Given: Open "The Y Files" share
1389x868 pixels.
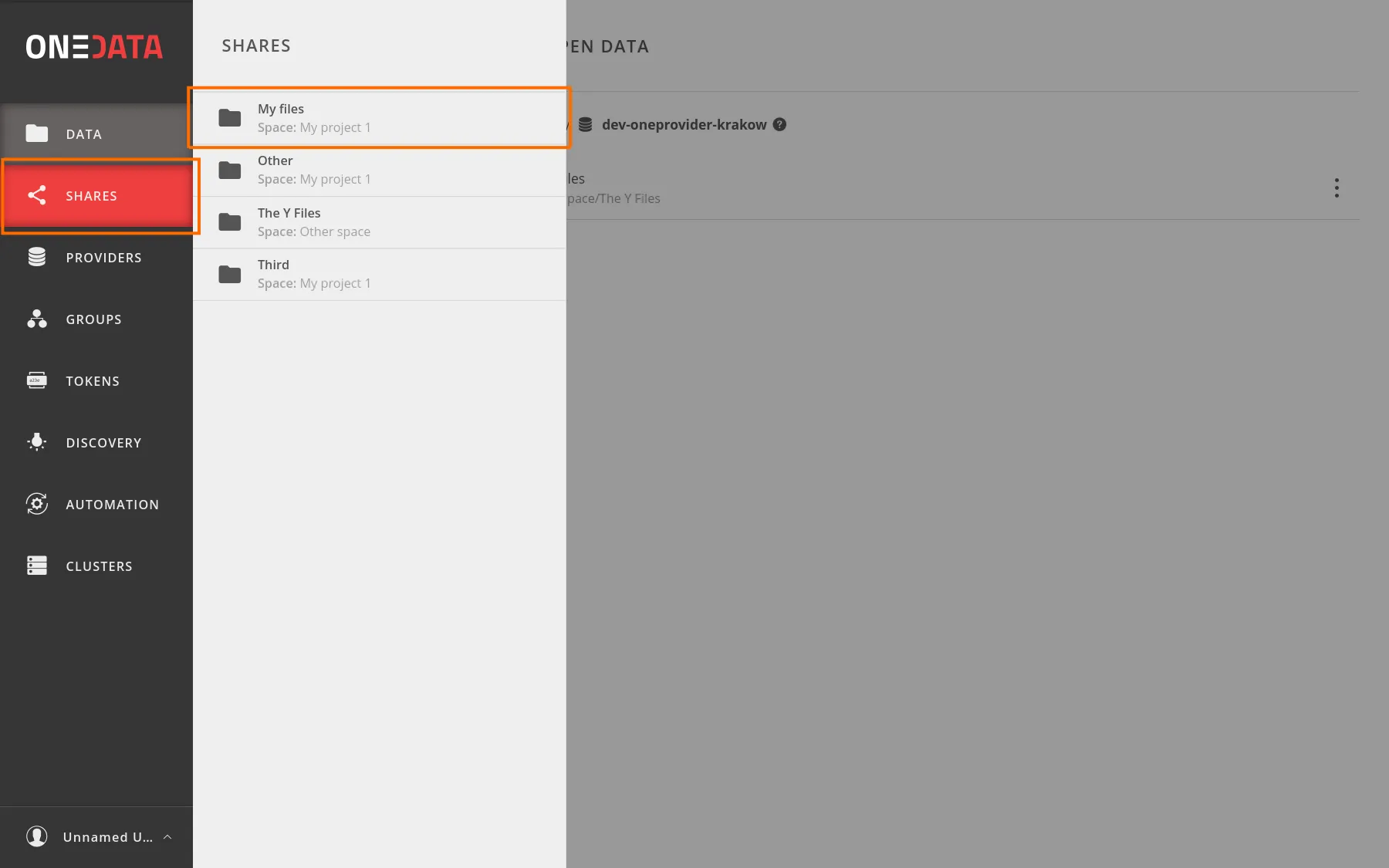Looking at the screenshot, I should (378, 222).
